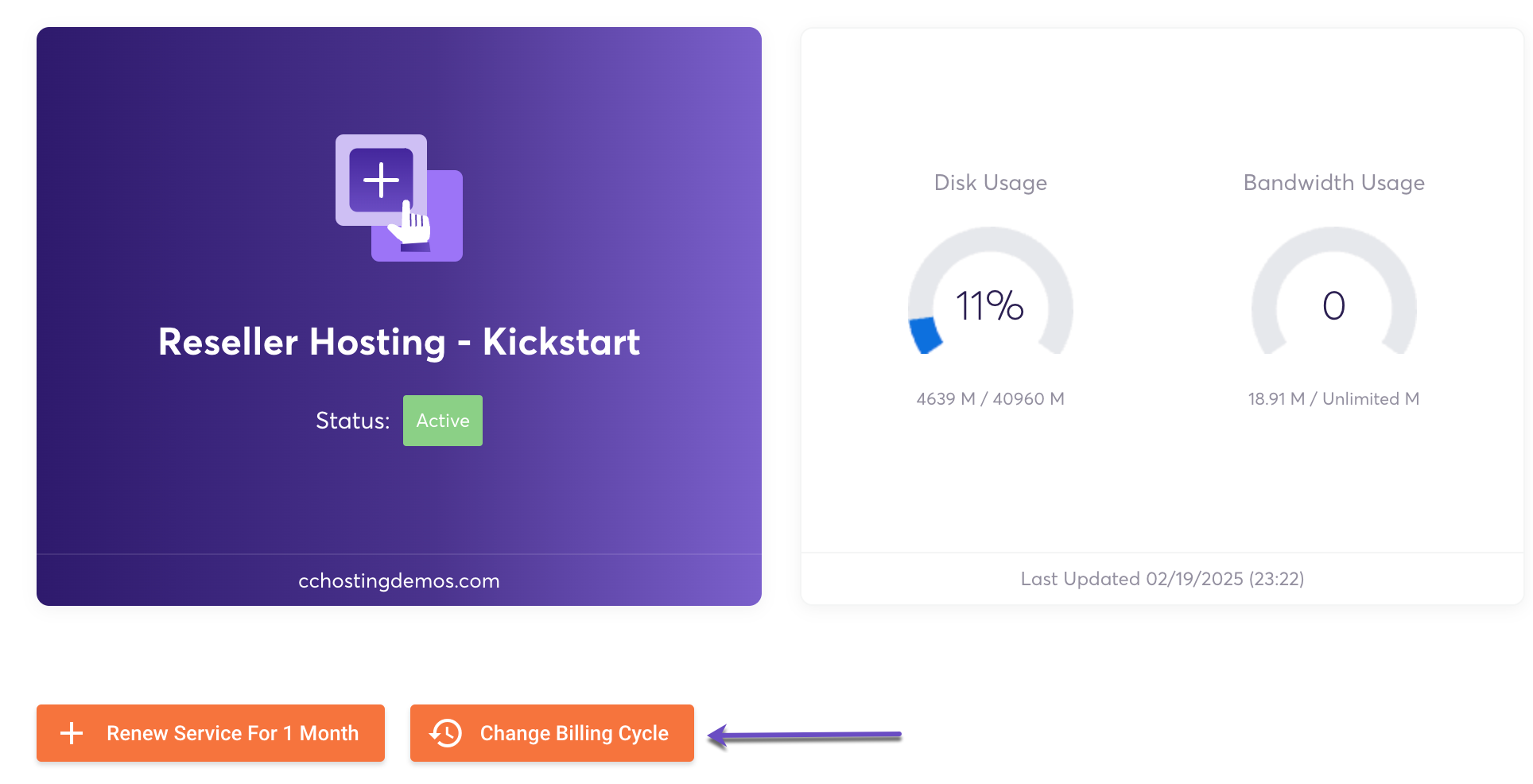Click the green Active status badge
Viewport: 1533px width, 784px height.
(x=442, y=421)
